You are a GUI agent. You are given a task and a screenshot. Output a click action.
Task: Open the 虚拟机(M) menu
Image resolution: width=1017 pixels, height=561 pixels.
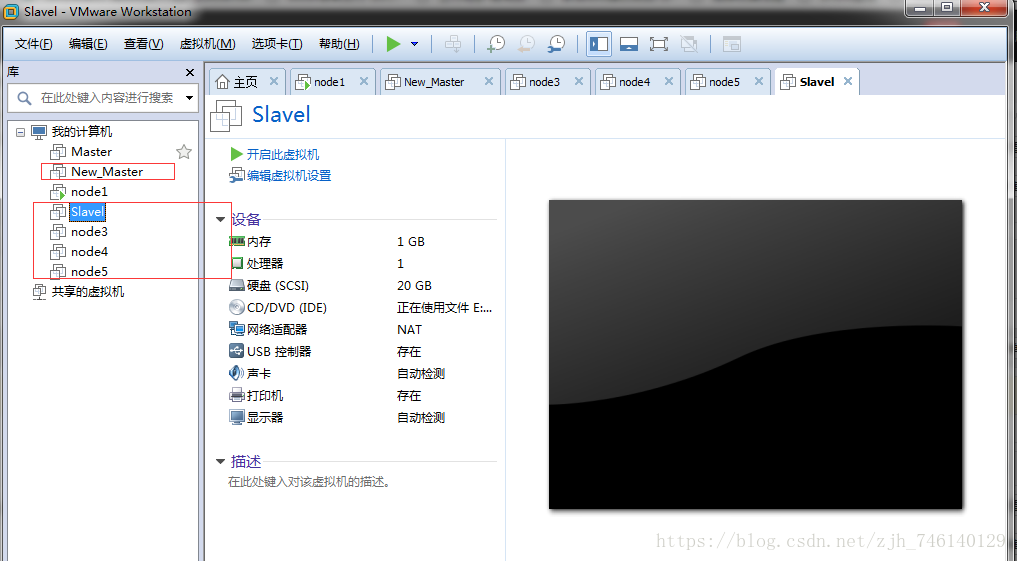pos(208,44)
